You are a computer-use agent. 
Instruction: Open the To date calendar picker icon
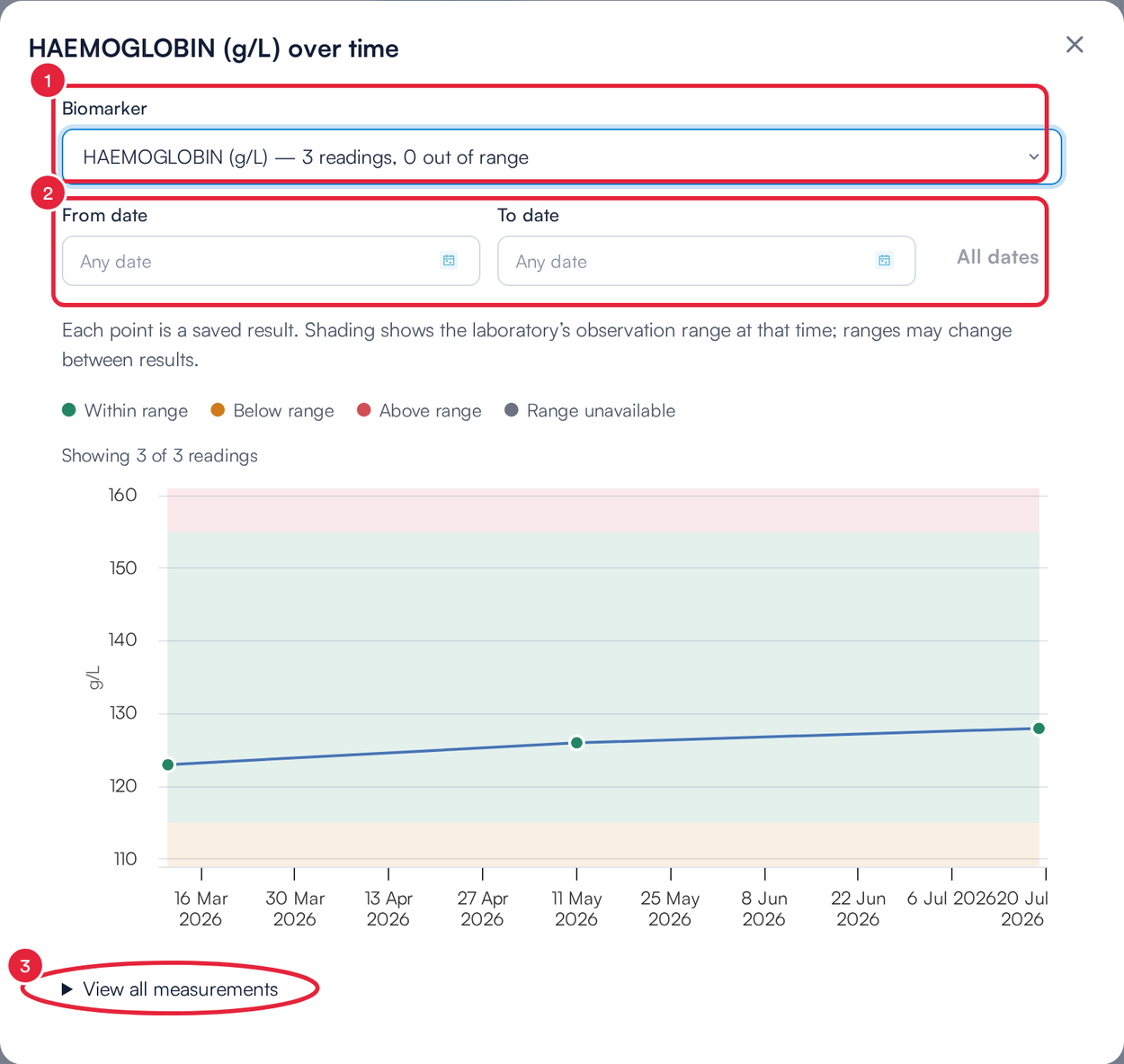pyautogui.click(x=884, y=260)
